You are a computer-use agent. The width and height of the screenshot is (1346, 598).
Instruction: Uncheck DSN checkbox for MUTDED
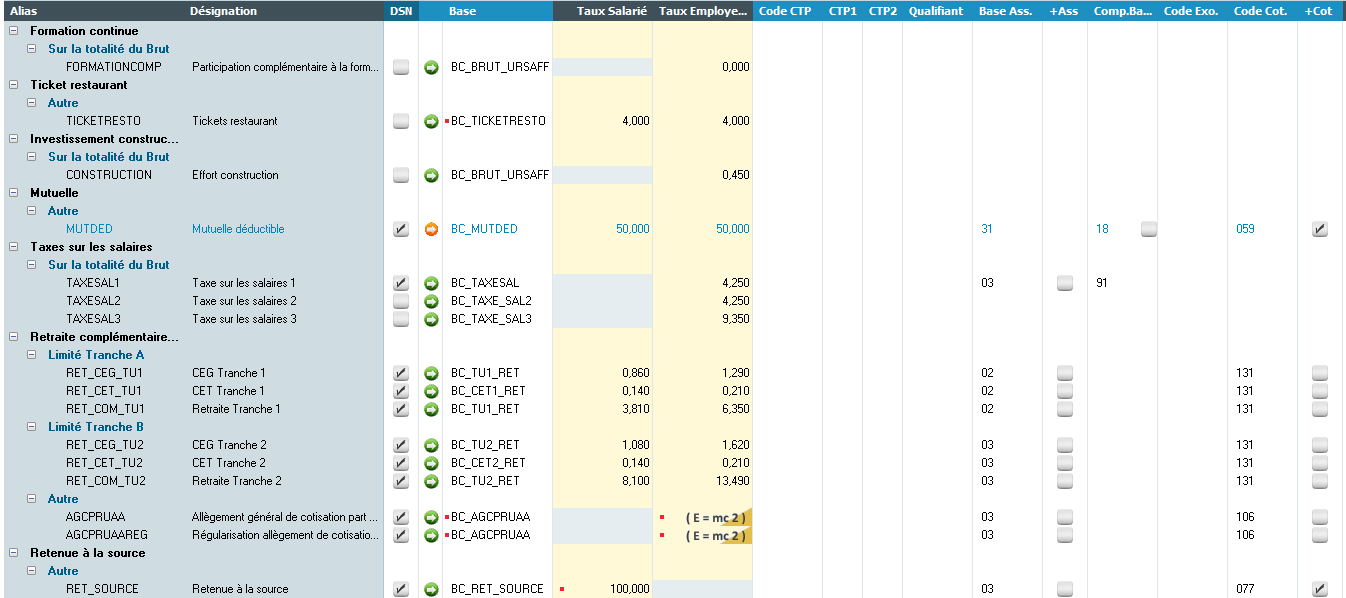coord(401,229)
